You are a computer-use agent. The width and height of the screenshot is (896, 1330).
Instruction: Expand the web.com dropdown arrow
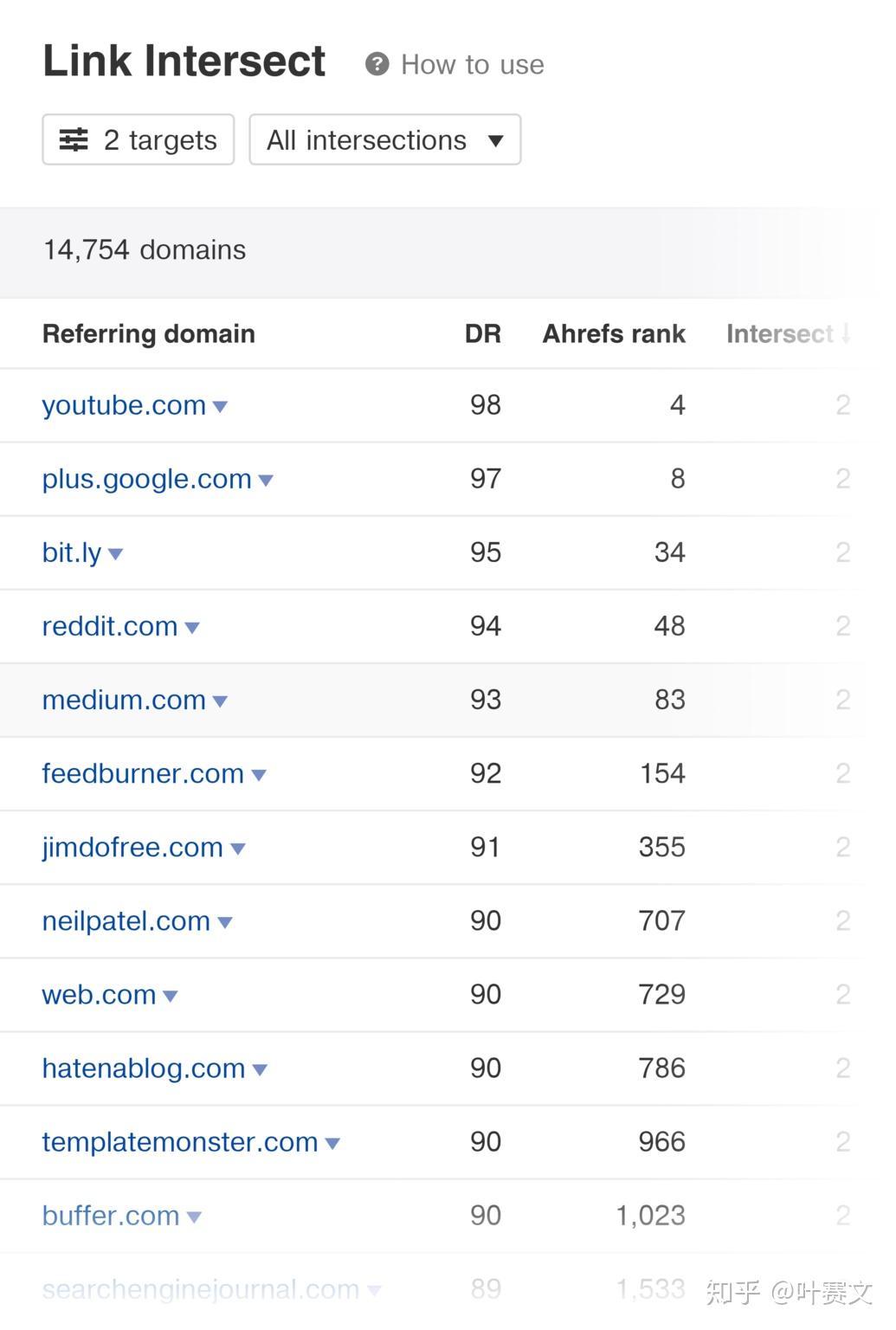click(171, 996)
